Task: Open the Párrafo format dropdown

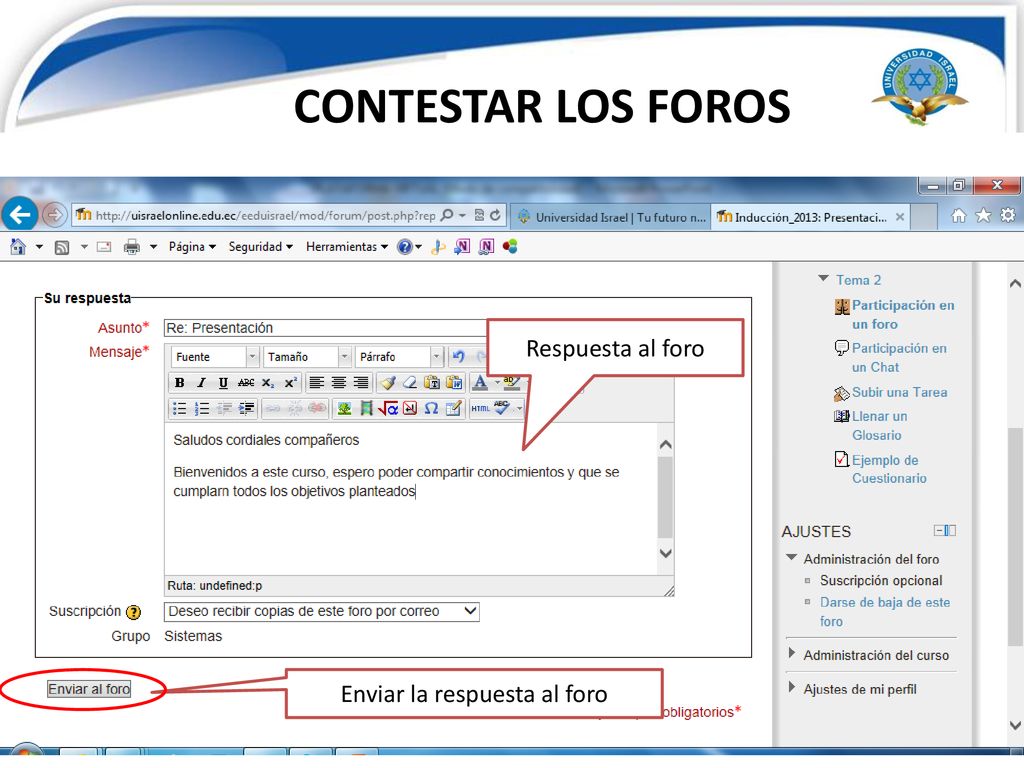Action: click(399, 357)
